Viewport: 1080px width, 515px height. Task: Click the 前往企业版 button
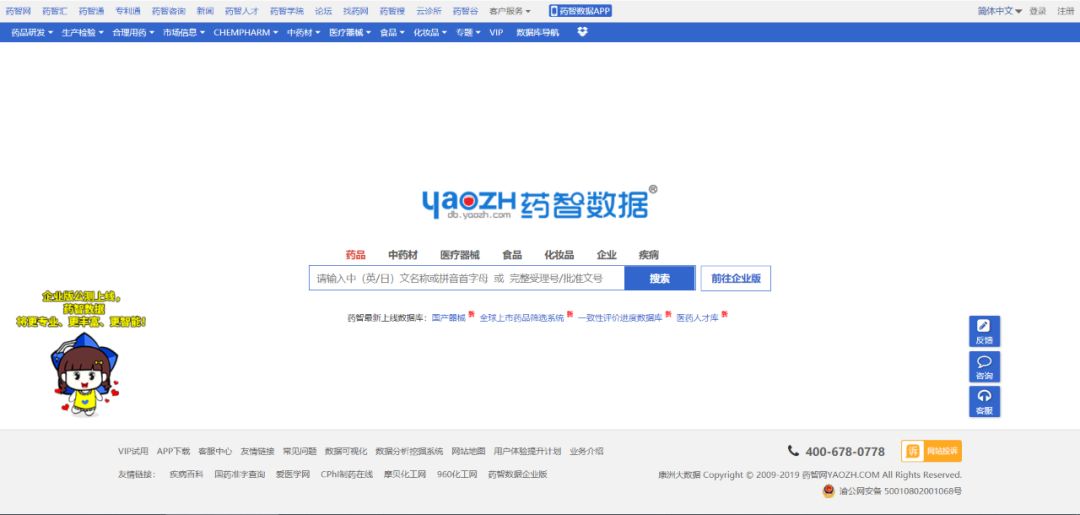pyautogui.click(x=736, y=278)
